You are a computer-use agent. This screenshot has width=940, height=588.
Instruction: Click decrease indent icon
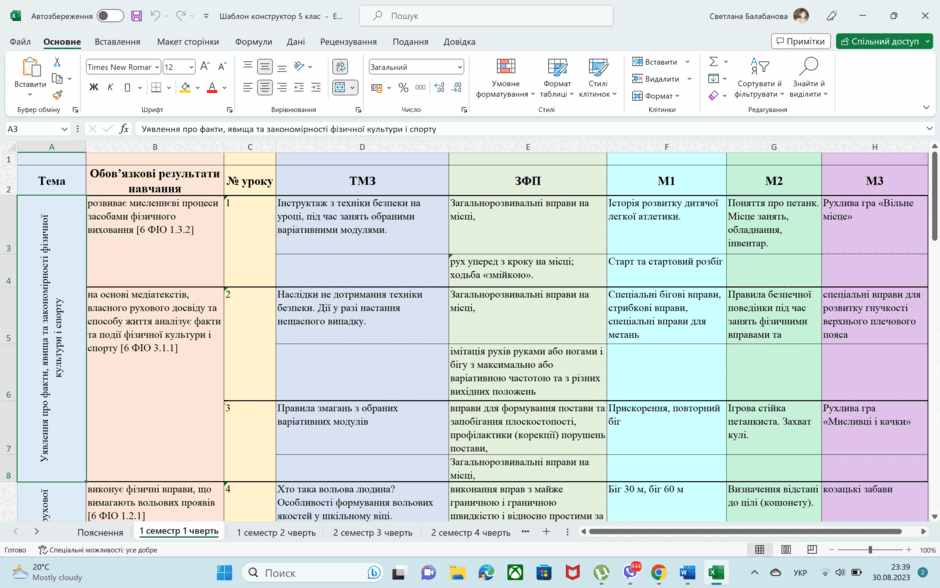pyautogui.click(x=299, y=88)
